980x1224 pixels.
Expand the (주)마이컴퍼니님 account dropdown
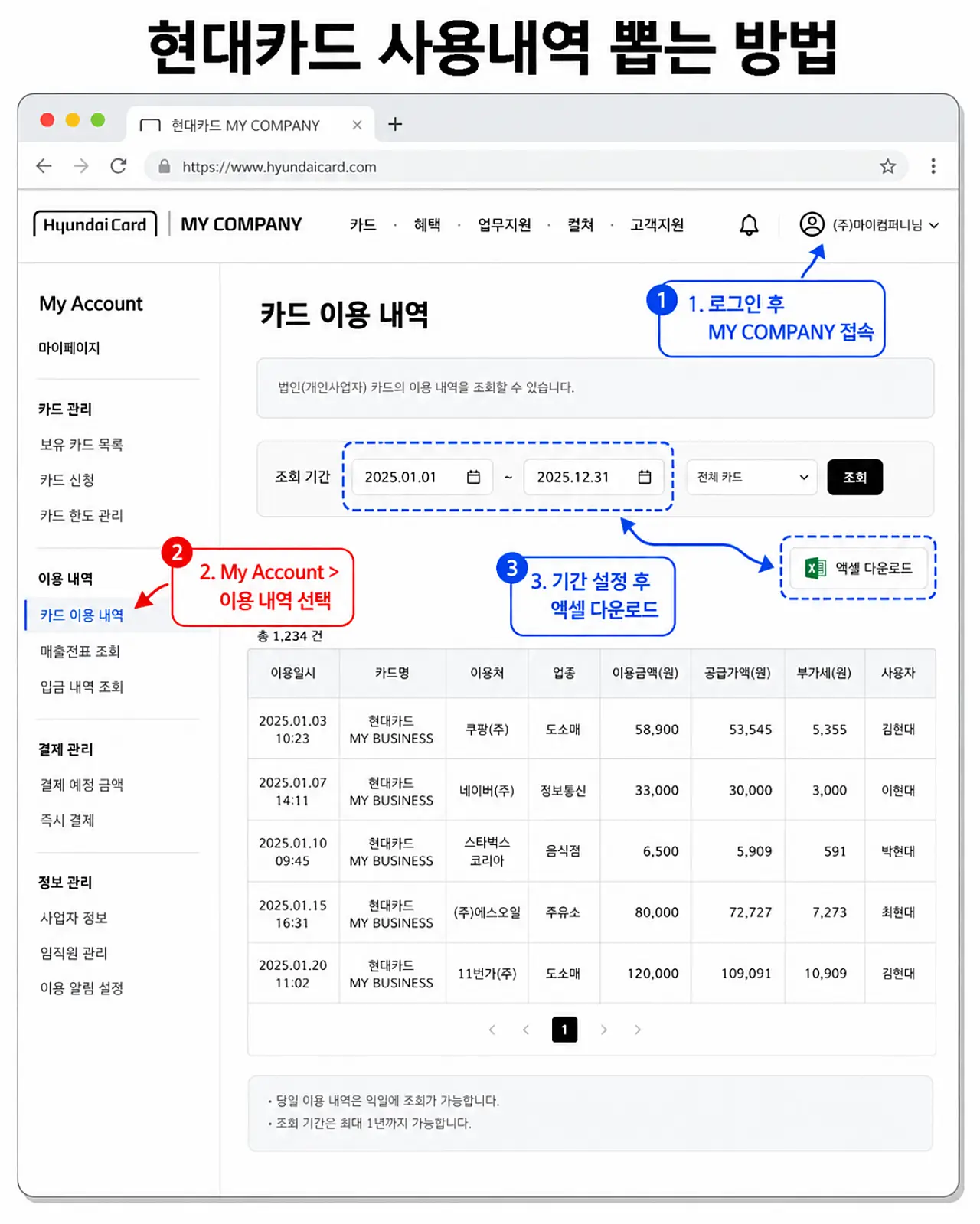pos(934,225)
